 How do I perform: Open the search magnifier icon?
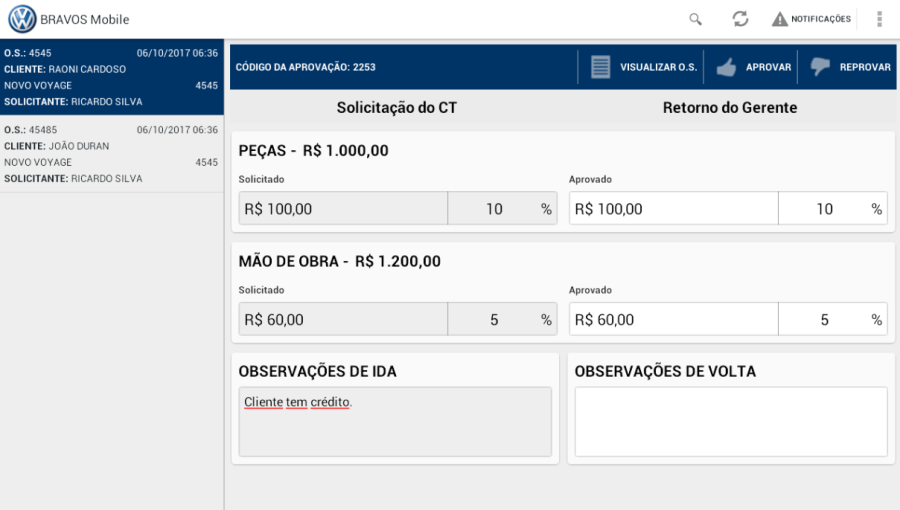tap(695, 19)
